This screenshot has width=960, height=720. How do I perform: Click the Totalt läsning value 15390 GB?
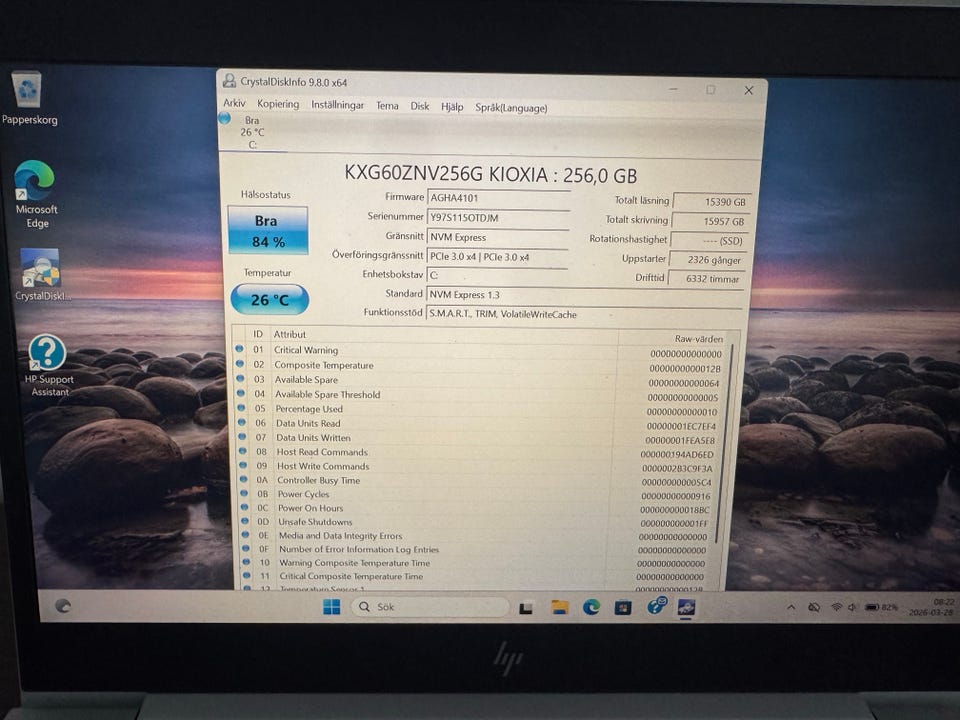tap(712, 201)
